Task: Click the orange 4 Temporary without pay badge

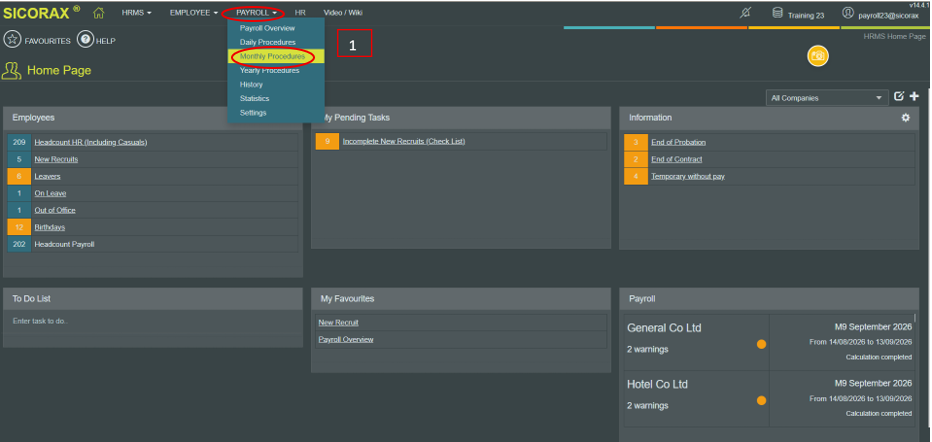Action: click(x=635, y=176)
